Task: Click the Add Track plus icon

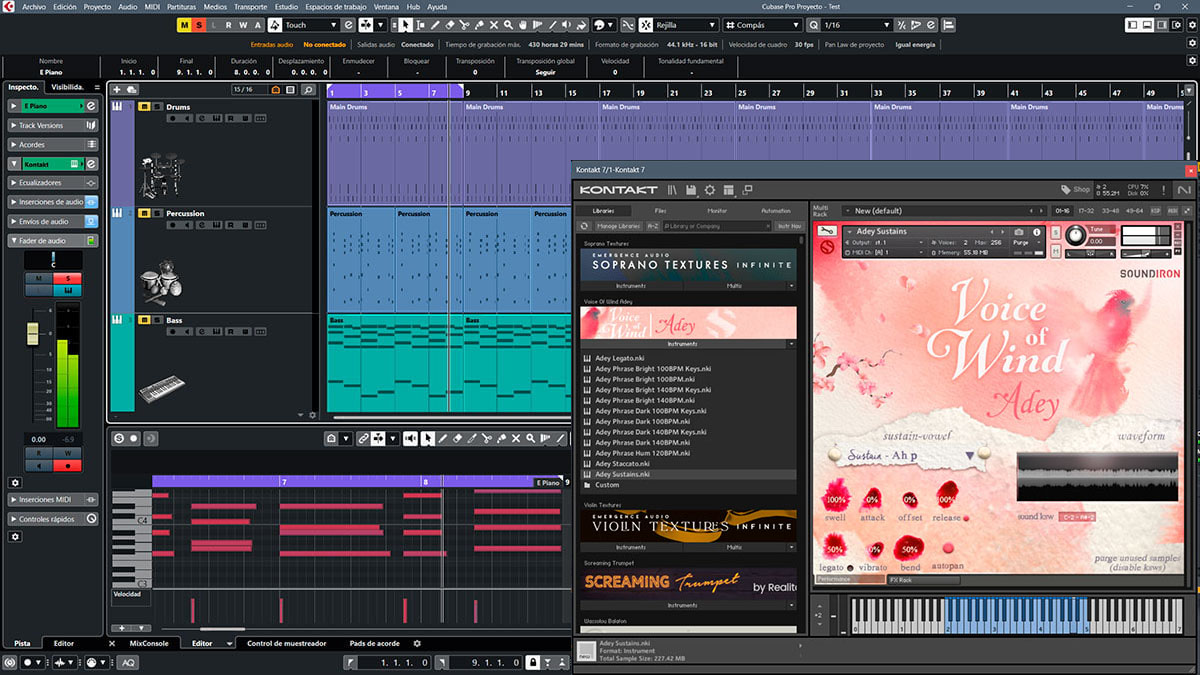Action: pyautogui.click(x=117, y=89)
